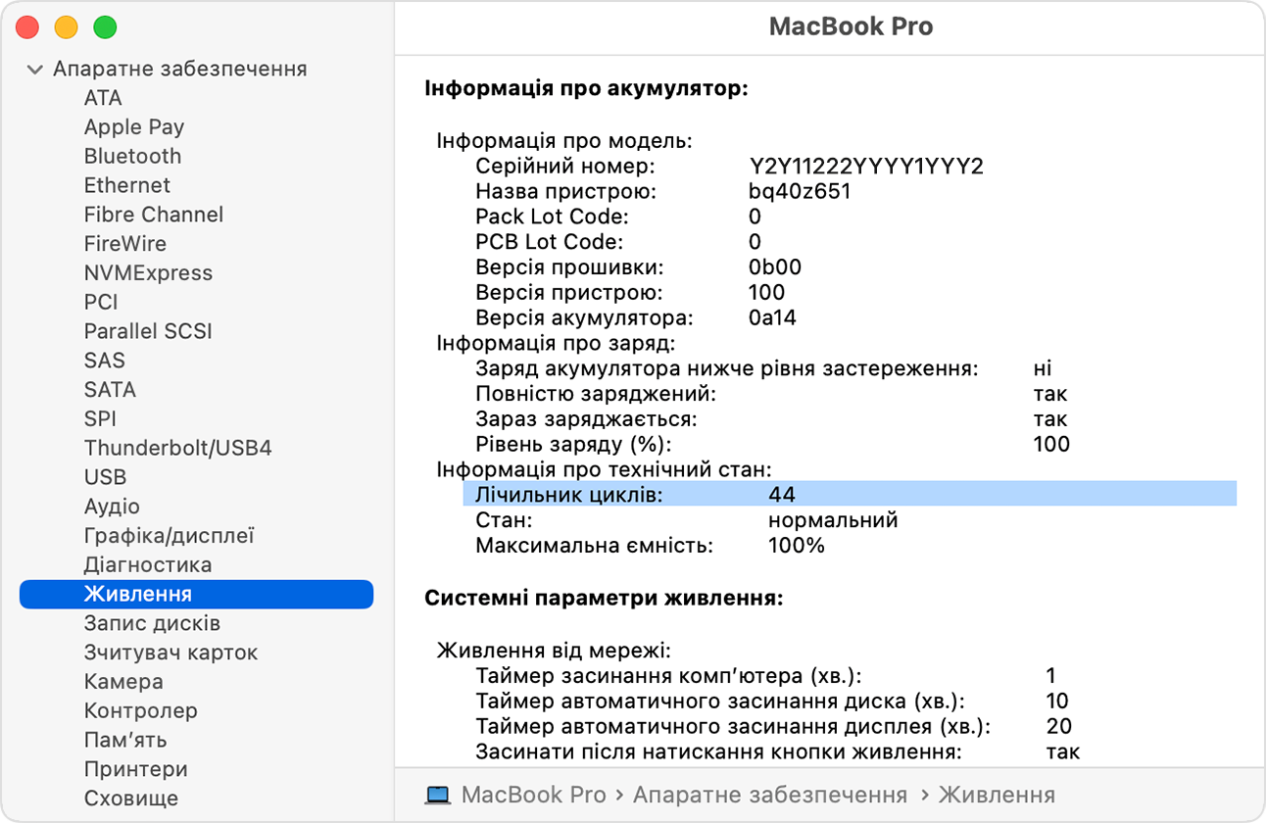1266x823 pixels.
Task: Open Apple Pay hardware info
Action: click(134, 127)
